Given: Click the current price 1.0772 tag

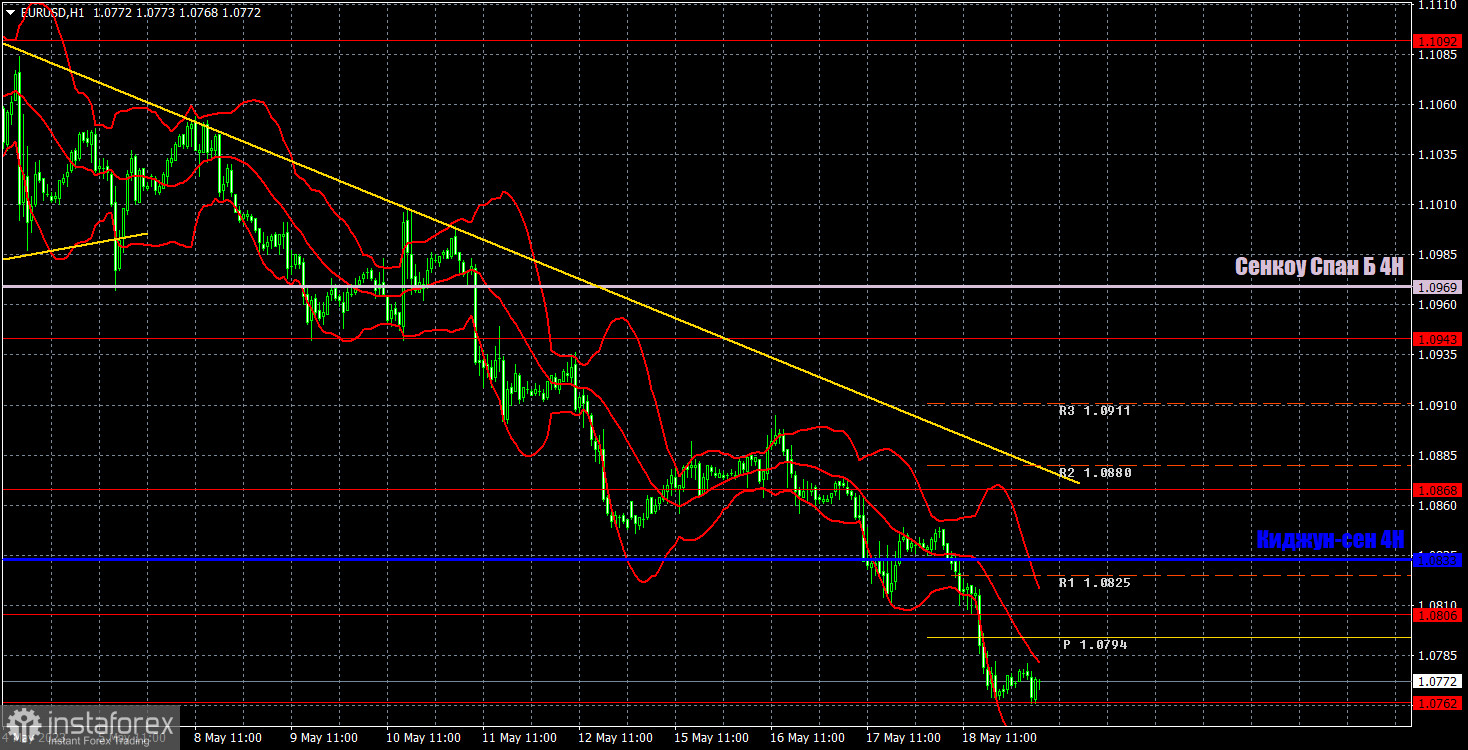Looking at the screenshot, I should coord(1438,681).
